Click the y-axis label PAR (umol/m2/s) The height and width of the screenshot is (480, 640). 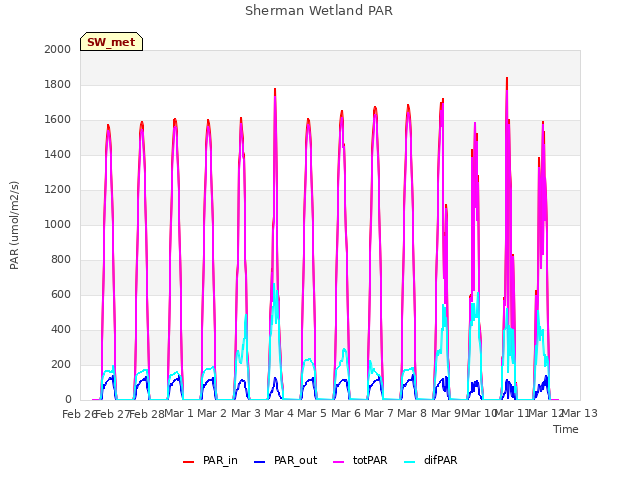coord(14,225)
